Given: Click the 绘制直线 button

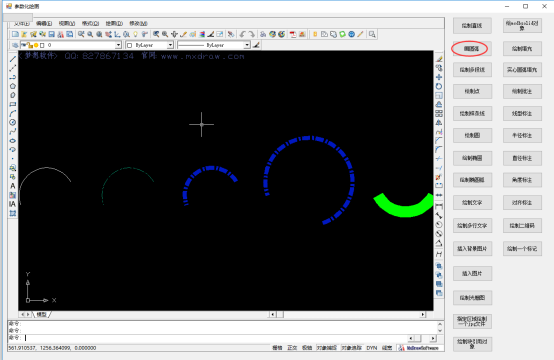Looking at the screenshot, I should [472, 25].
